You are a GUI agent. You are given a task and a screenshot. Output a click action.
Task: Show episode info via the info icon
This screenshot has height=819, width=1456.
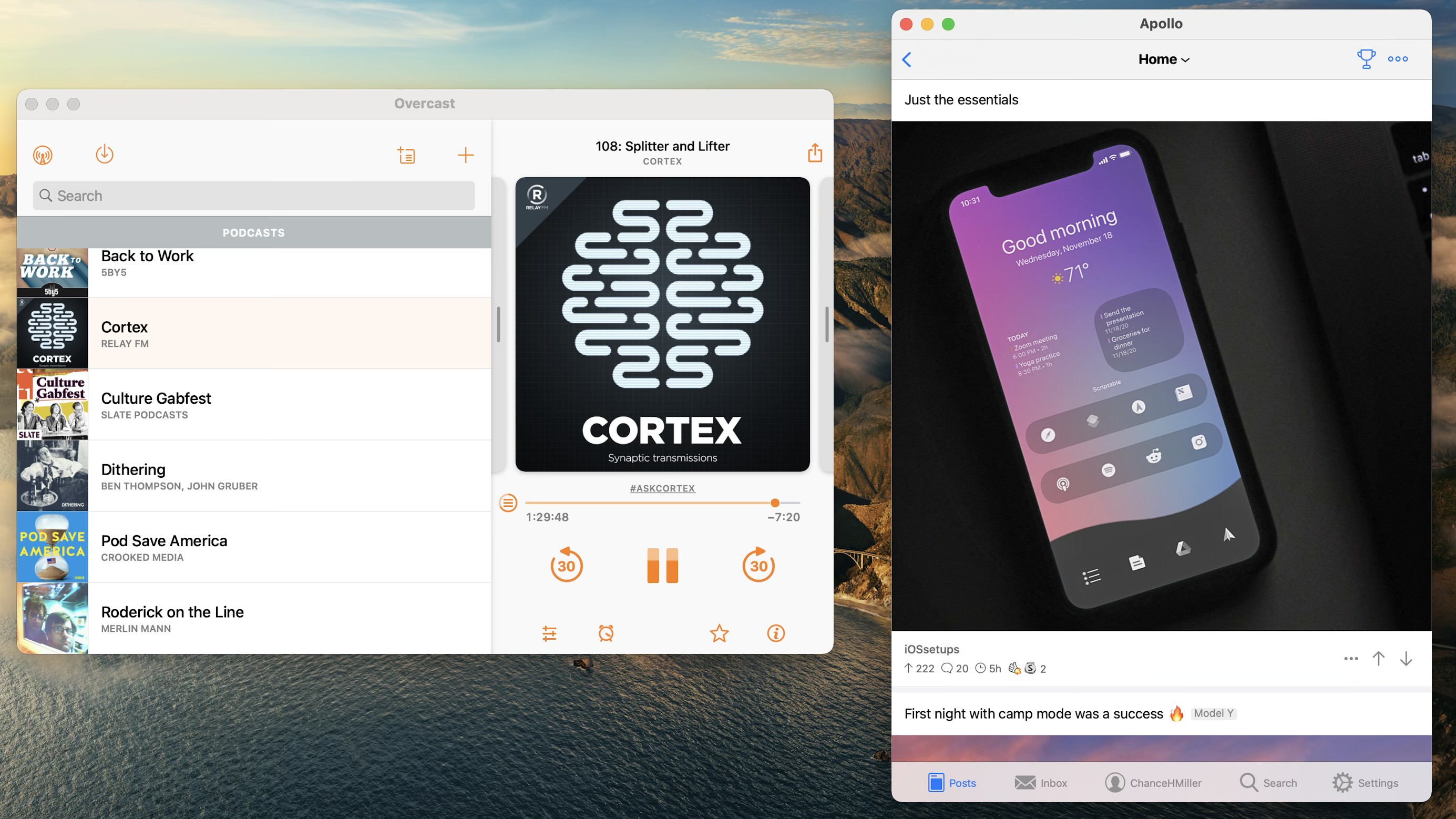(775, 633)
